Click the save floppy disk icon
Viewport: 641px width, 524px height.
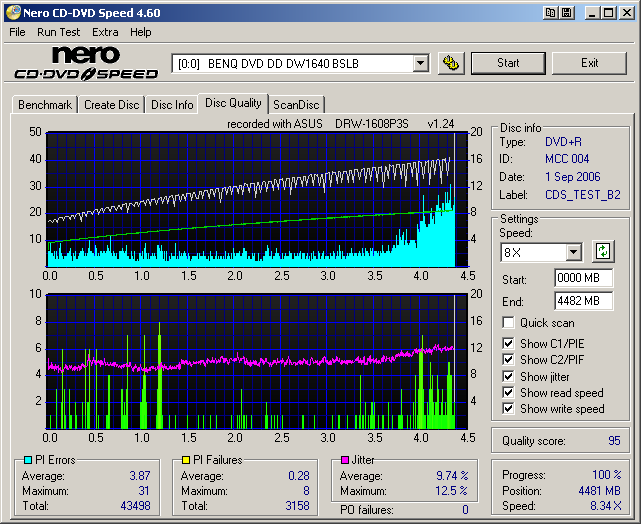click(566, 12)
